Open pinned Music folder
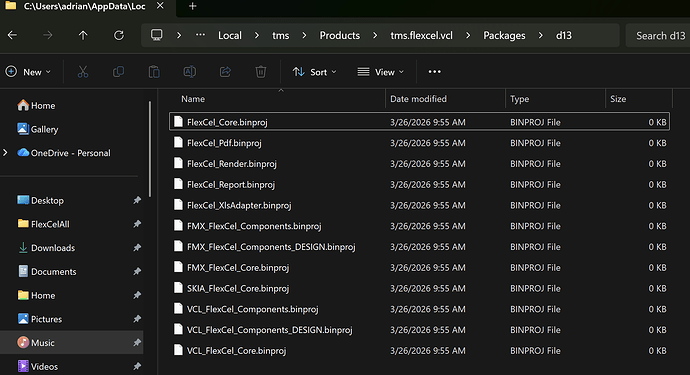690x375 pixels. point(73,342)
